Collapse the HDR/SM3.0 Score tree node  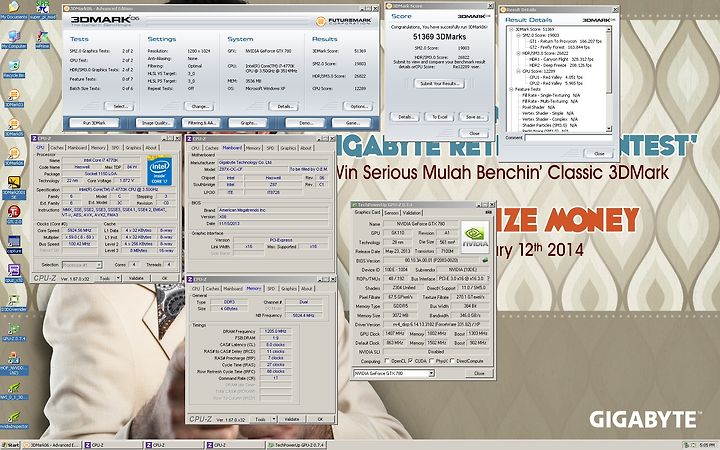[518, 53]
